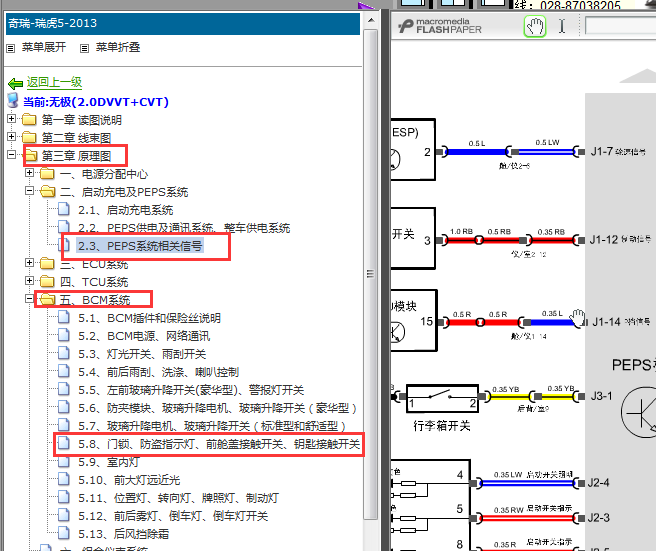Click document icon of 5.1 BCM插件和保险丝说明
Image resolution: width=656 pixels, height=551 pixels.
64,317
